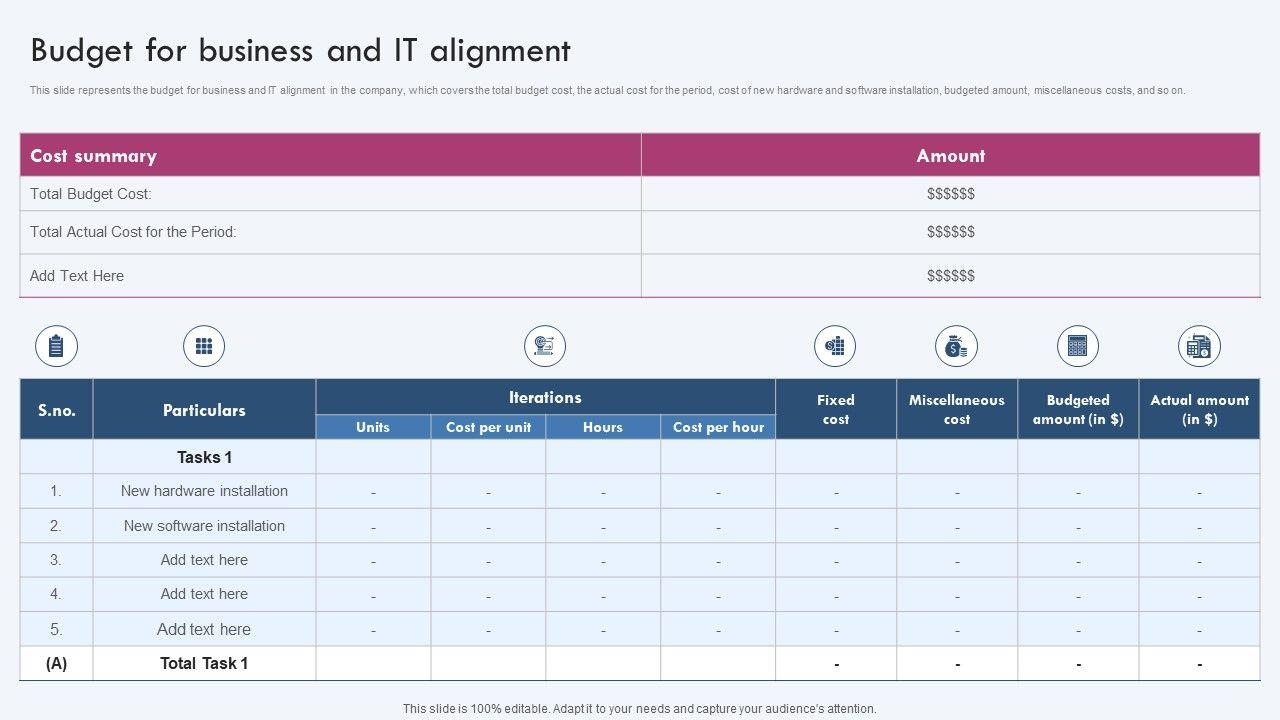Screen dimensions: 1280x720
Task: Click serial number '1.' cell
Action: 56,491
